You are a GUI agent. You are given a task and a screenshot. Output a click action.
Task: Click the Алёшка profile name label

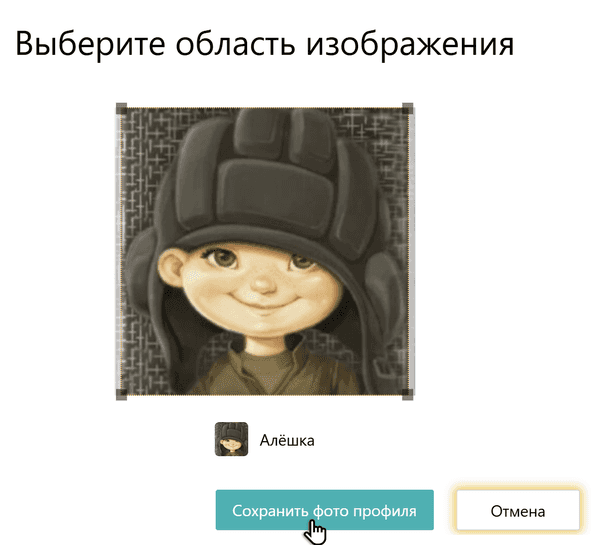[287, 440]
